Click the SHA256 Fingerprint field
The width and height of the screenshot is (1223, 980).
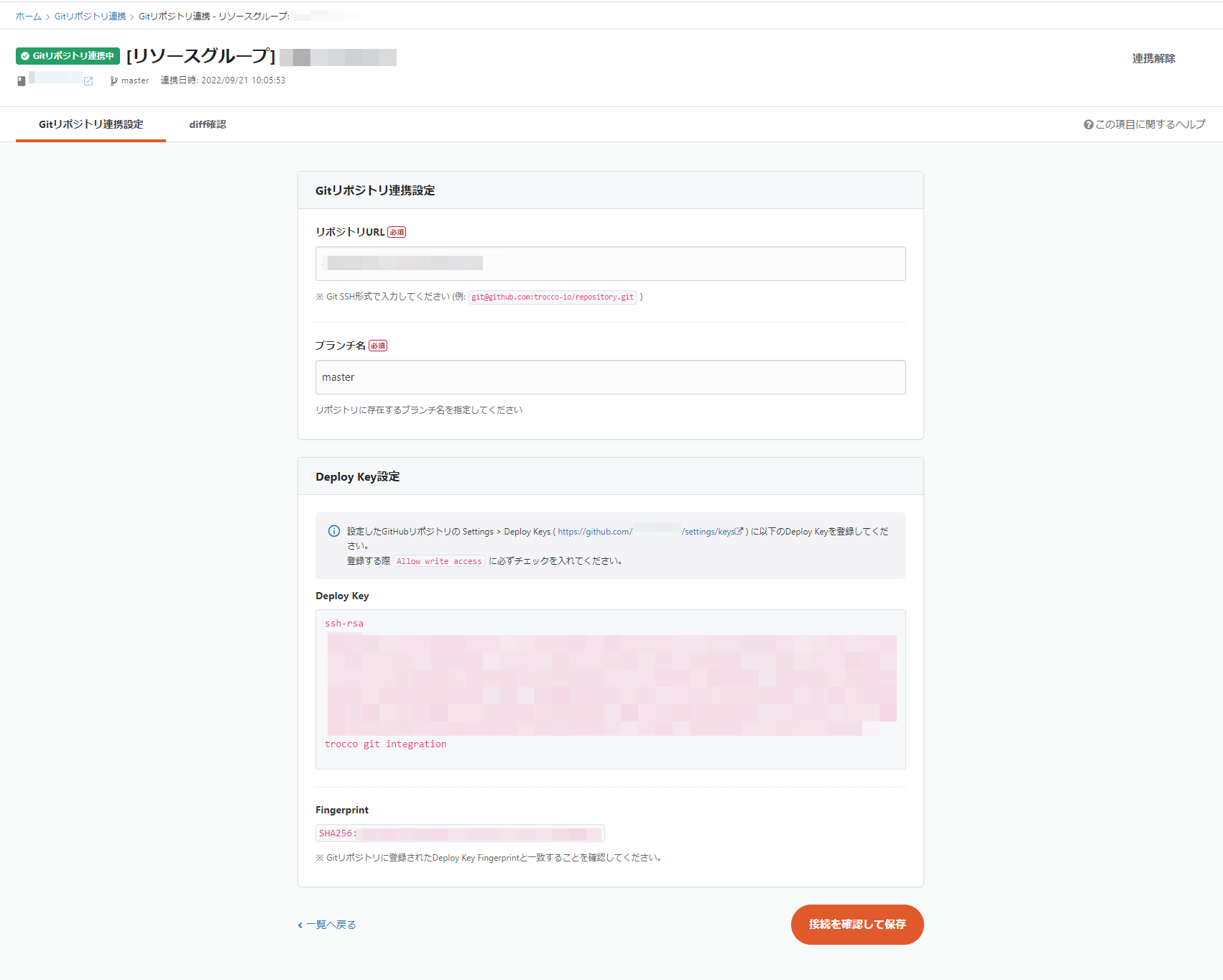click(x=460, y=833)
